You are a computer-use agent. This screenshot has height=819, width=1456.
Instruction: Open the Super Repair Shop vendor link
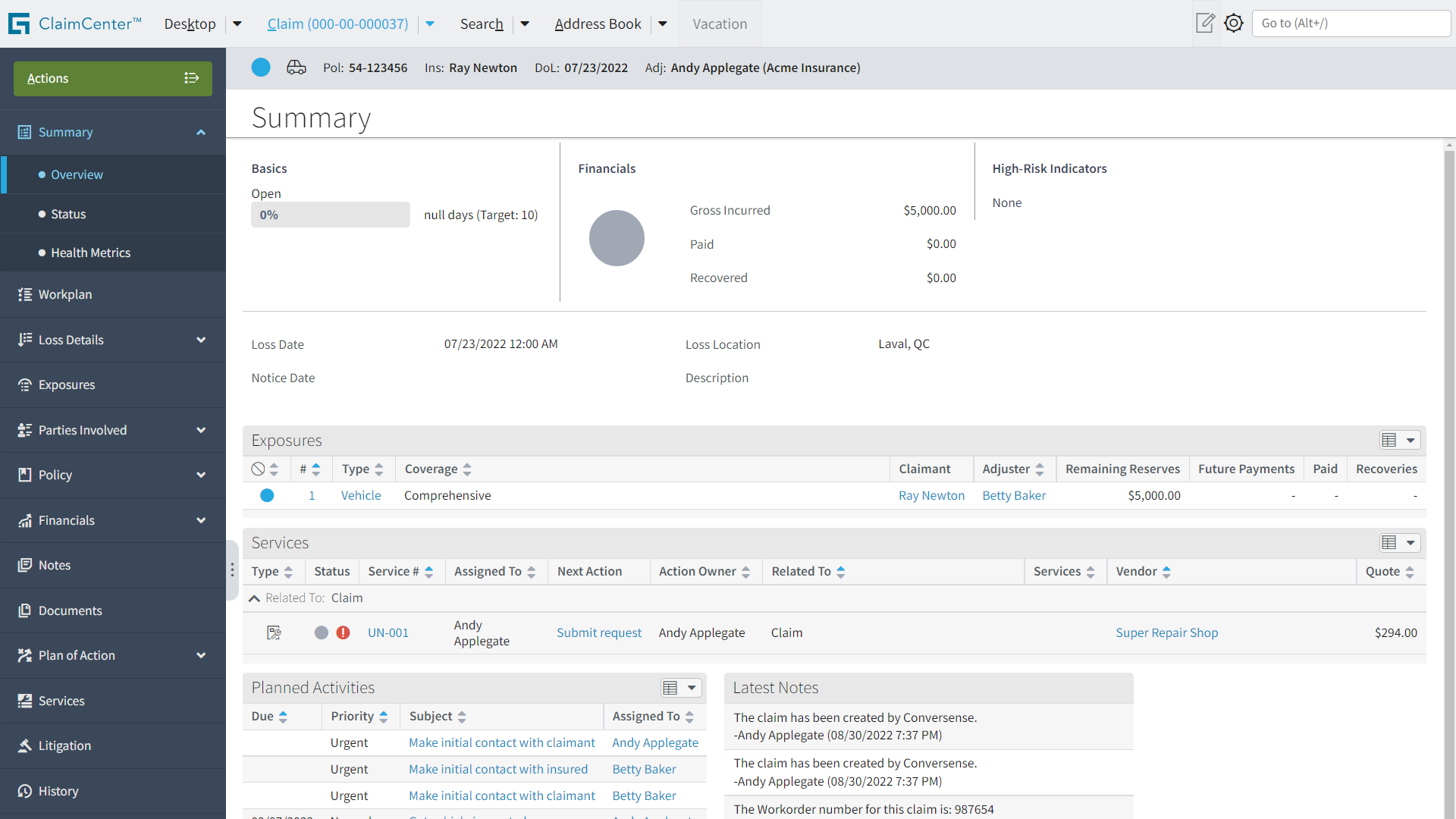click(x=1166, y=632)
